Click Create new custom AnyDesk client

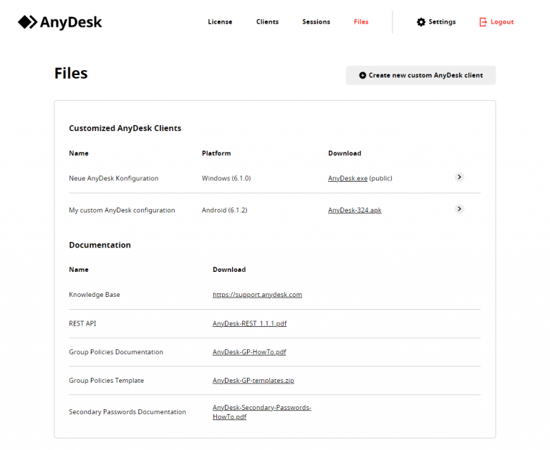(x=421, y=75)
